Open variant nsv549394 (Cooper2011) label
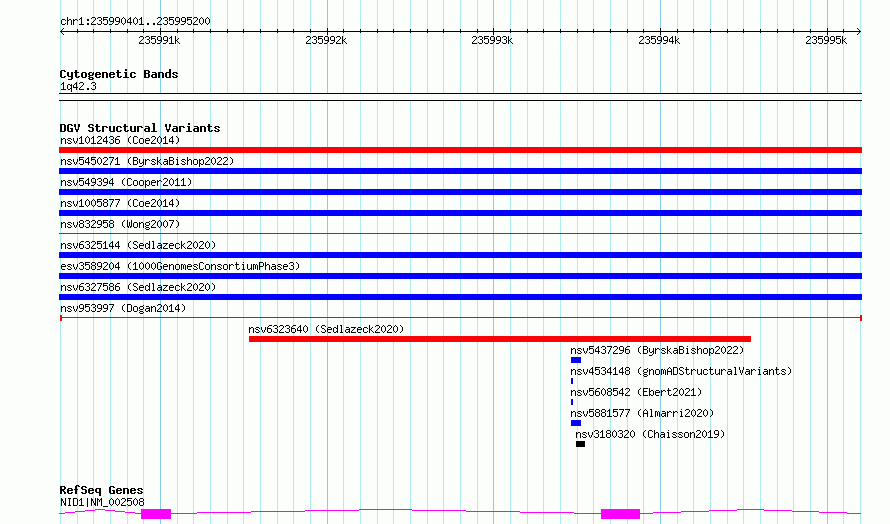 (x=126, y=182)
